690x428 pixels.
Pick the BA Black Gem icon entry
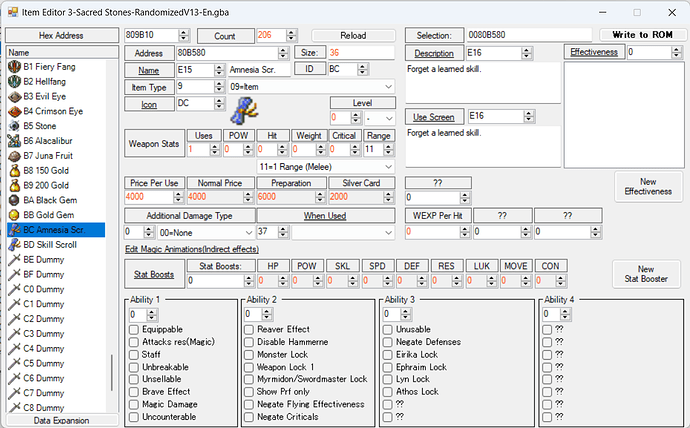pyautogui.click(x=14, y=200)
